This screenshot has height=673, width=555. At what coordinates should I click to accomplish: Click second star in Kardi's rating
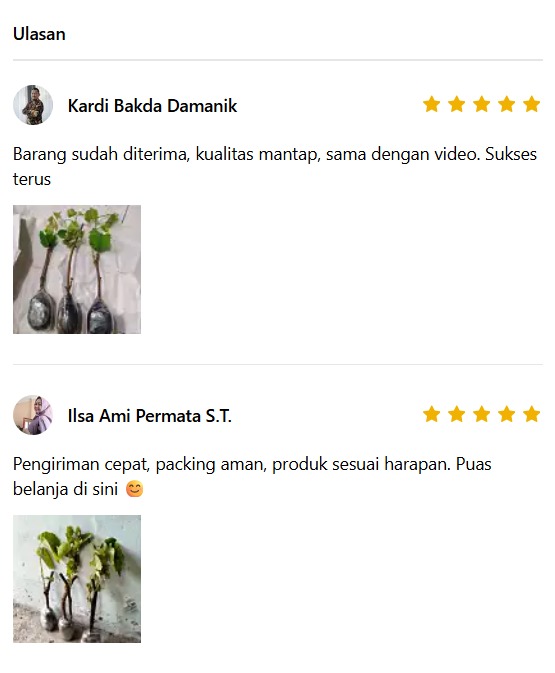[x=456, y=104]
